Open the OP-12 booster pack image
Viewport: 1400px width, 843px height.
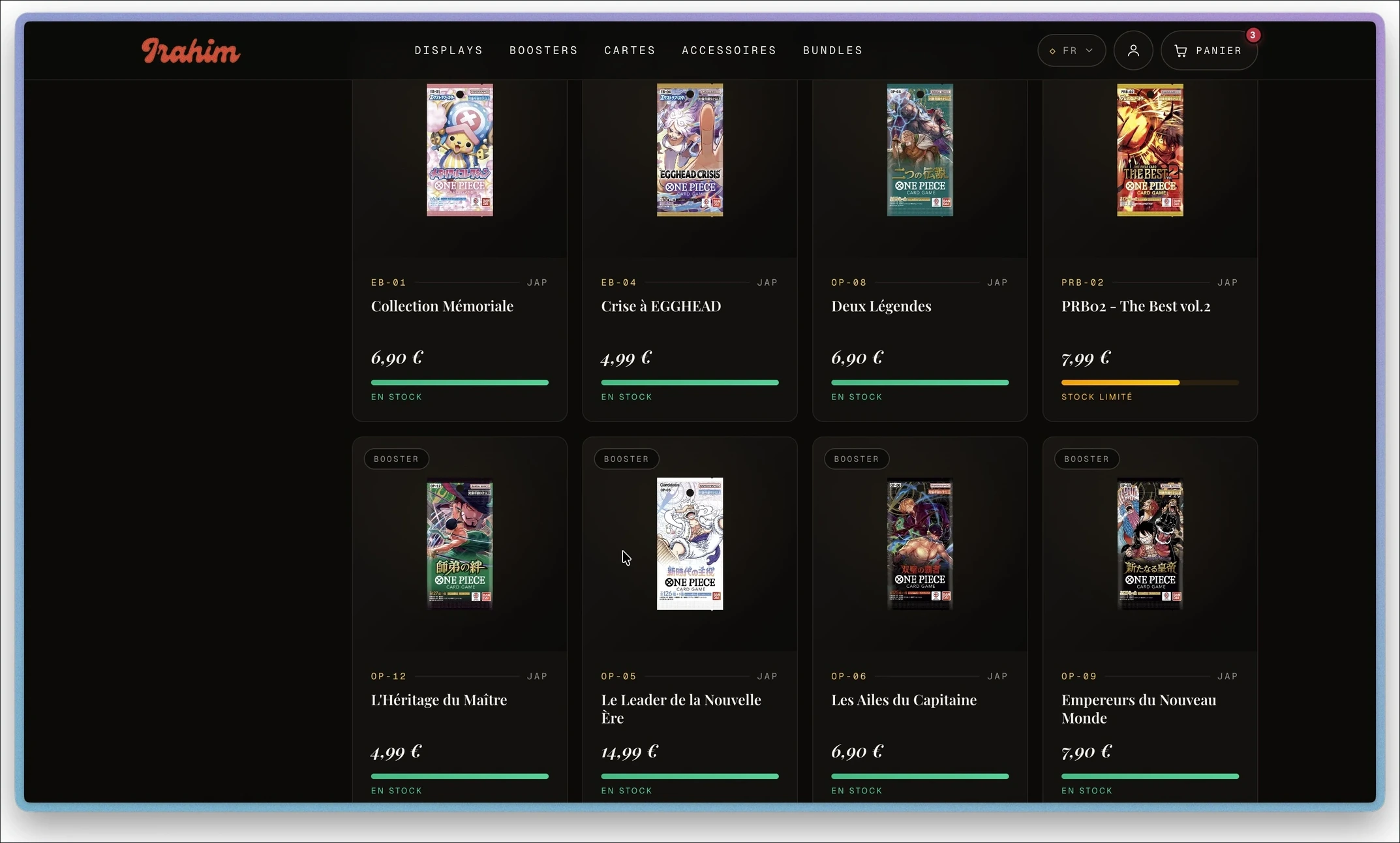[x=460, y=544]
